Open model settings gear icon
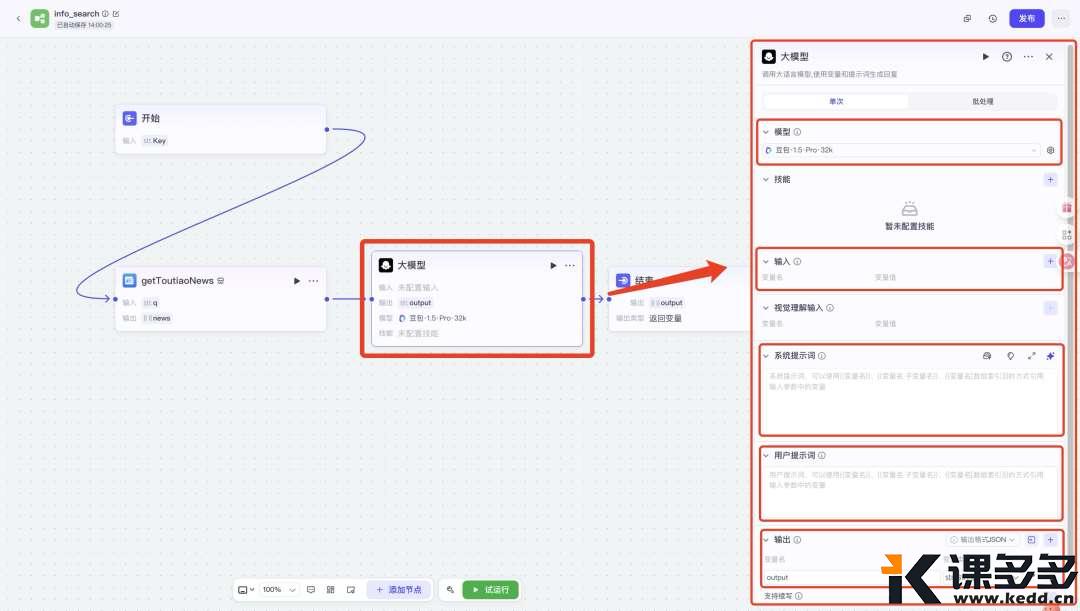1080x611 pixels. (1050, 150)
